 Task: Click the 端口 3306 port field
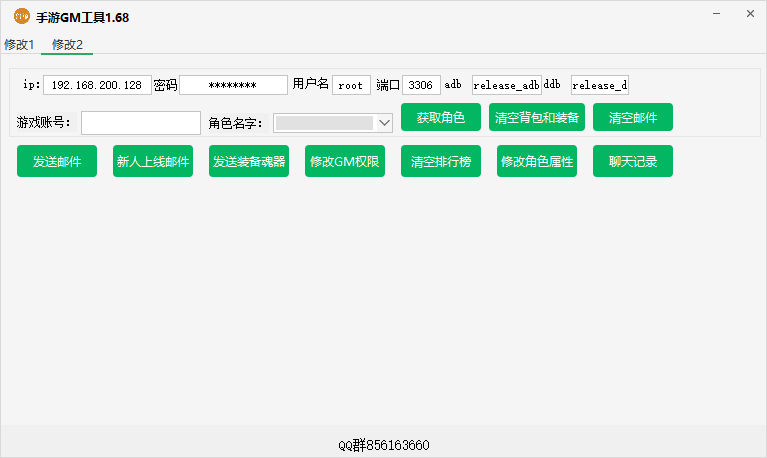421,85
